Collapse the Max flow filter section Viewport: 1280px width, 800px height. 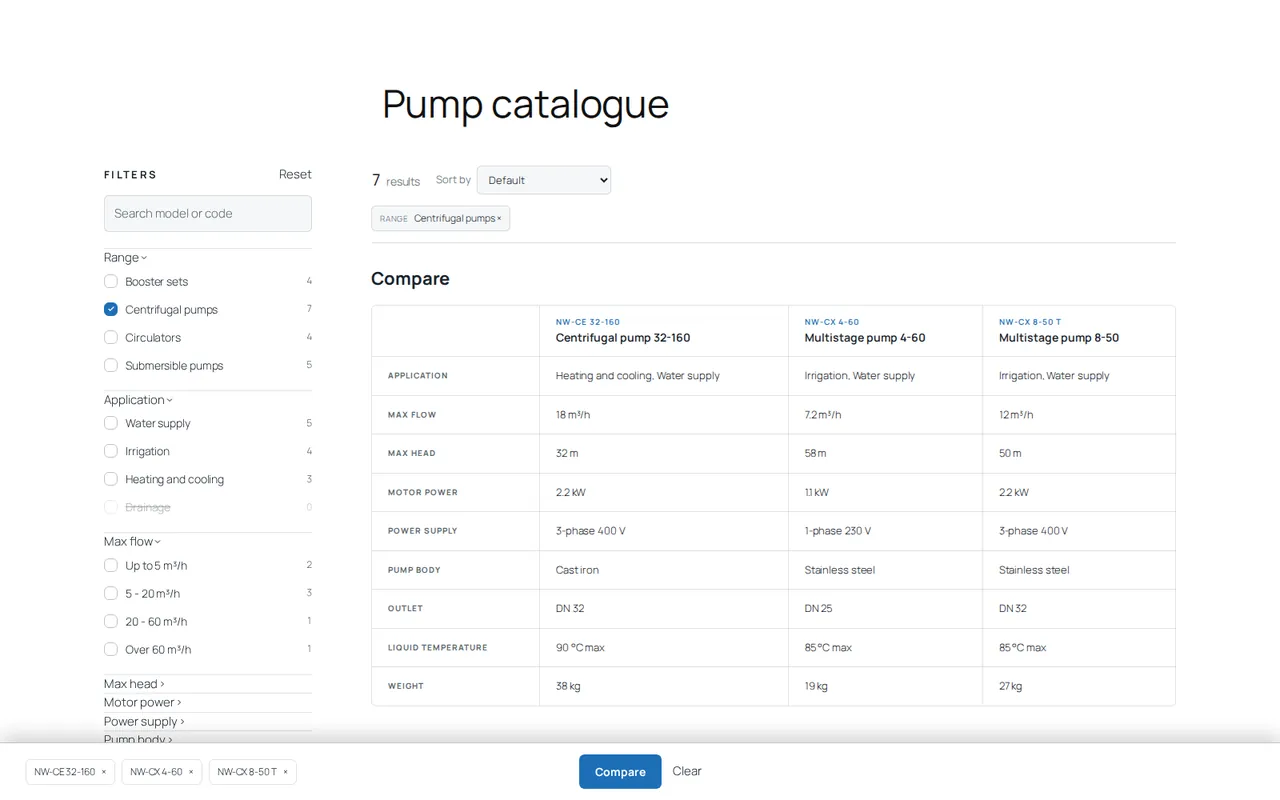132,542
